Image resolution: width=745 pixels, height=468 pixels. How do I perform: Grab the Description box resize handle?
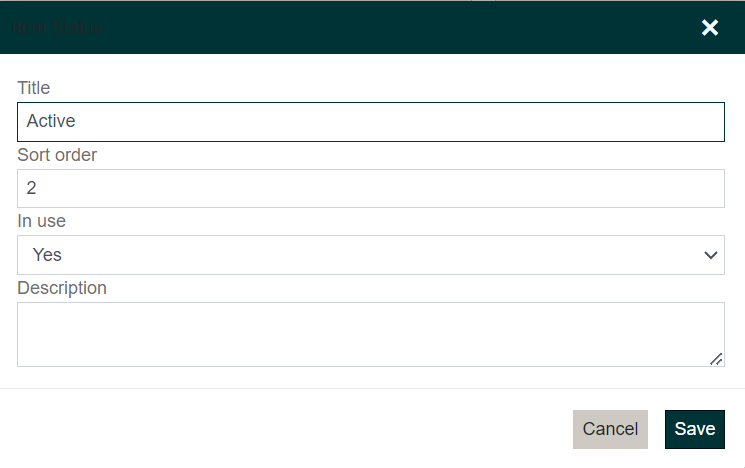(x=716, y=358)
